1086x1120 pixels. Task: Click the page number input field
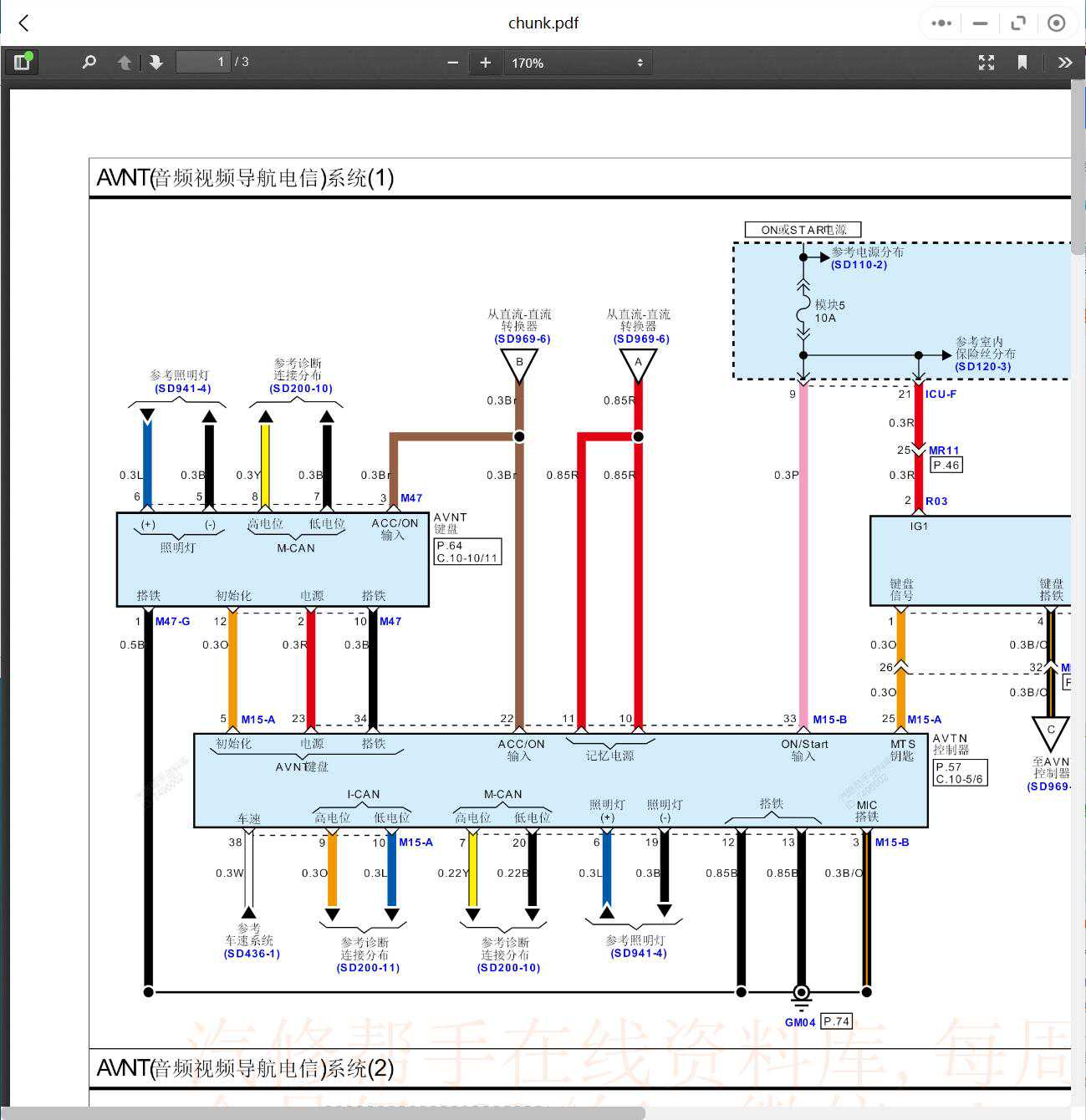tap(202, 62)
